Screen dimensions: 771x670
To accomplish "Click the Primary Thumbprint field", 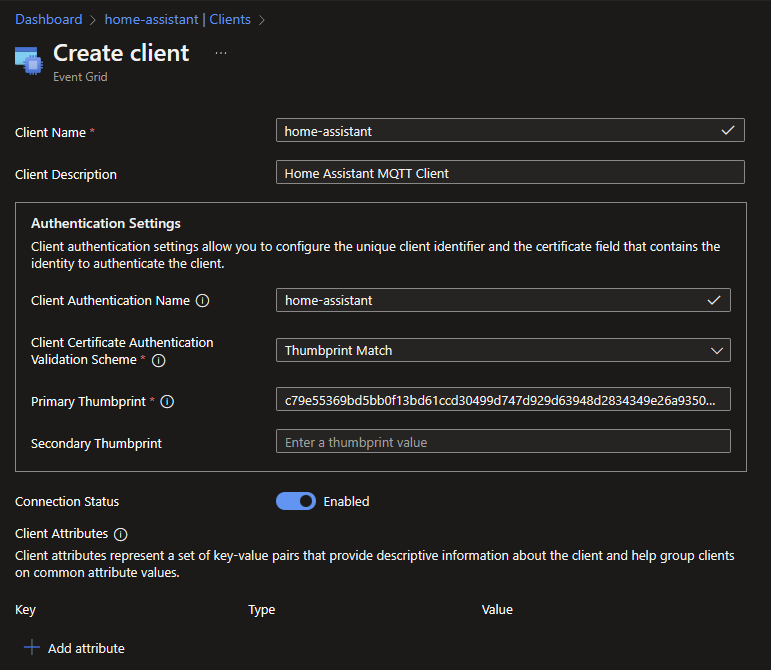I will click(503, 399).
